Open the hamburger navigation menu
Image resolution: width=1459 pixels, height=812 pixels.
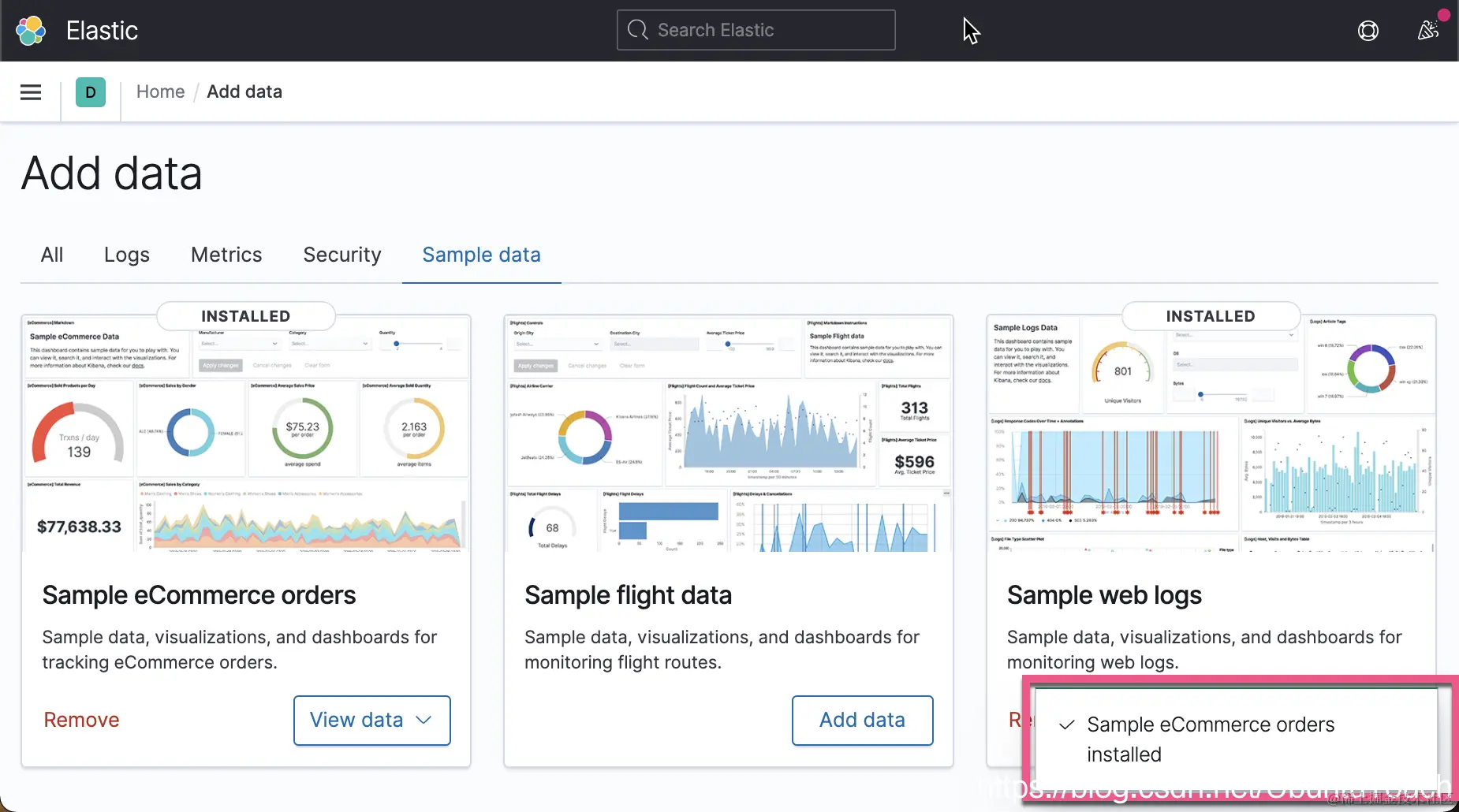click(x=31, y=92)
